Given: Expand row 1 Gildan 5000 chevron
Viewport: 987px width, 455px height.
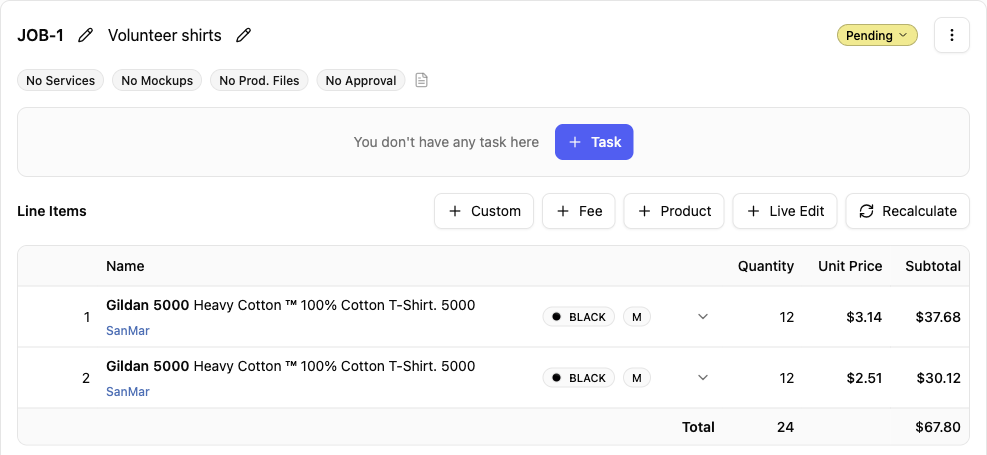Looking at the screenshot, I should 703,317.
